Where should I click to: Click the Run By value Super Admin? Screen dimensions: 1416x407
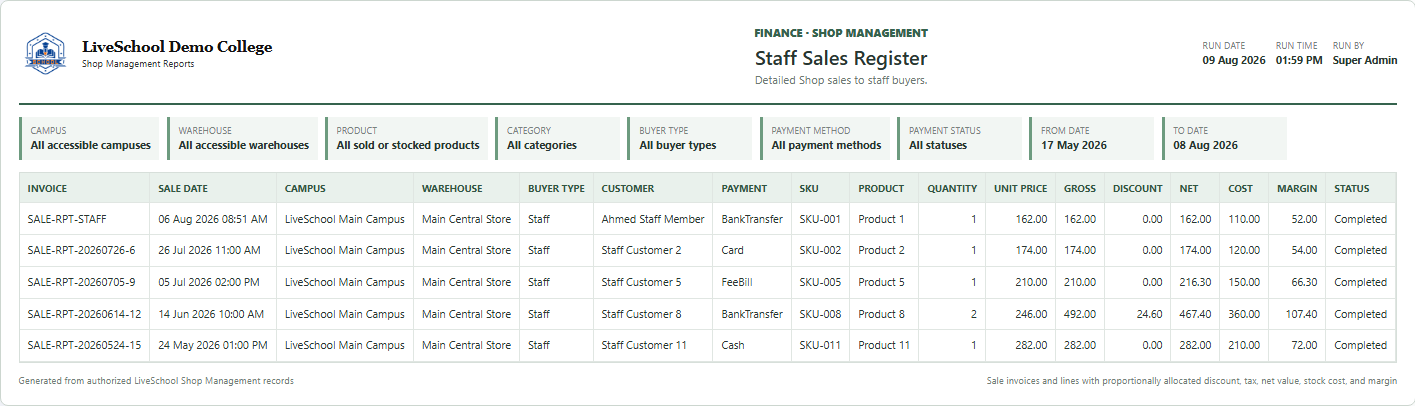tap(1365, 60)
